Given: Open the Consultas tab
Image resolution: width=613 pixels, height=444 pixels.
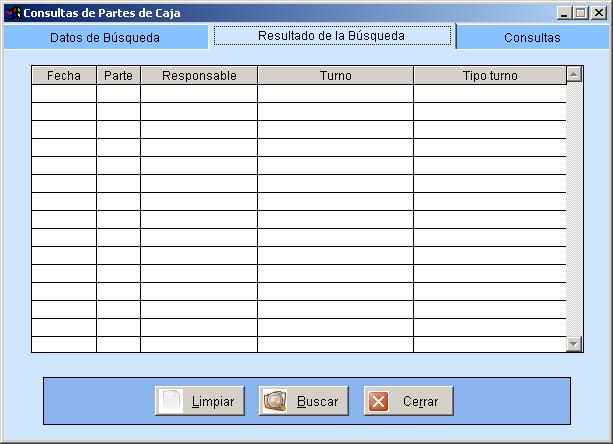Looking at the screenshot, I should tap(532, 37).
